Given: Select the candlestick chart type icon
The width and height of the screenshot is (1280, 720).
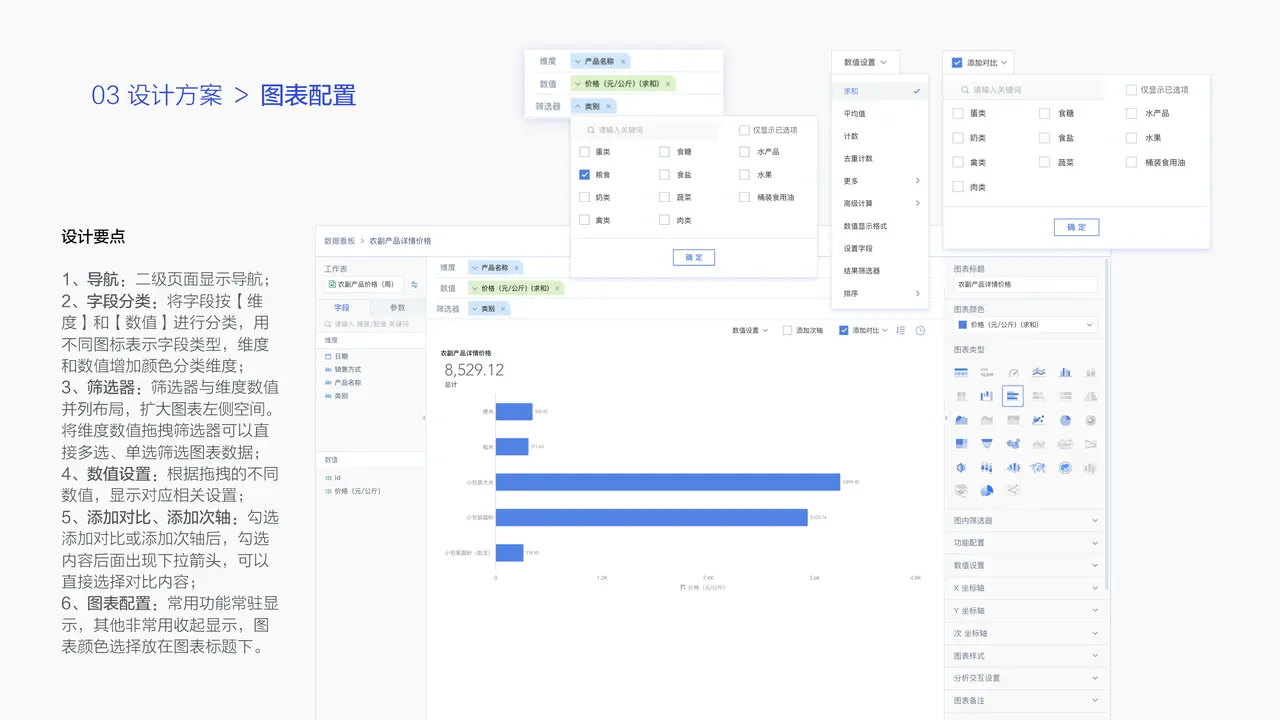Looking at the screenshot, I should [x=987, y=467].
